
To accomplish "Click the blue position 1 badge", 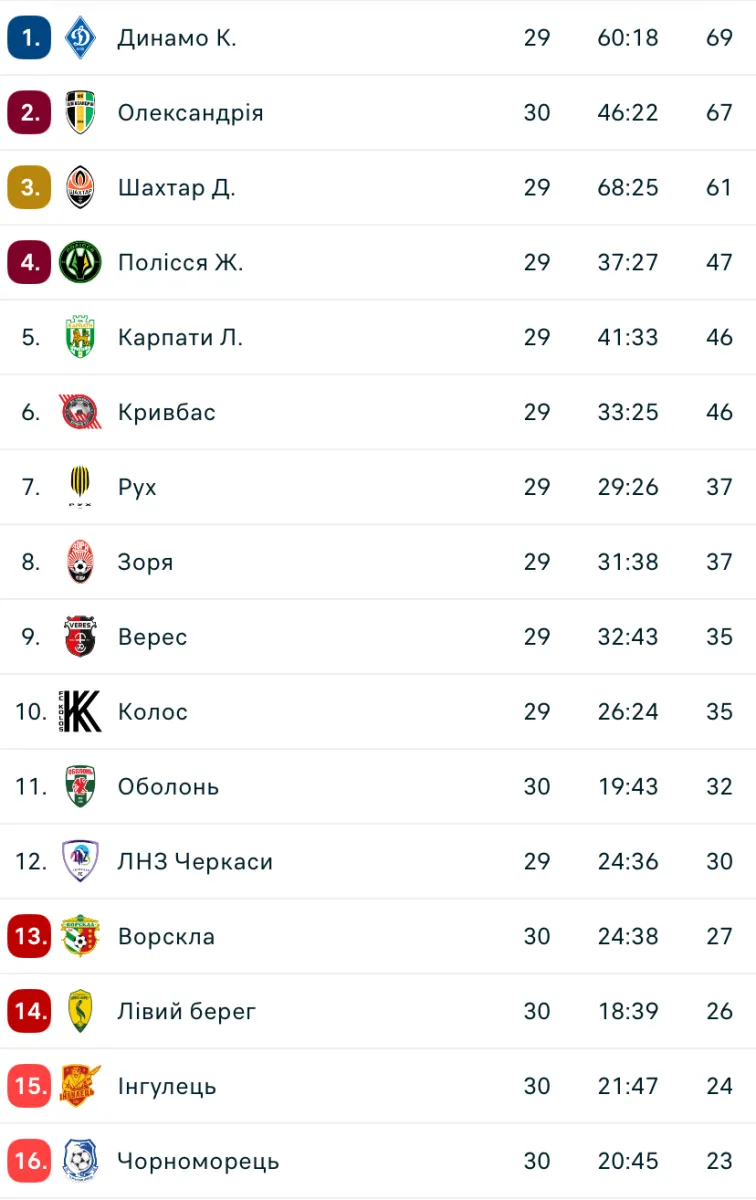I will pos(29,38).
